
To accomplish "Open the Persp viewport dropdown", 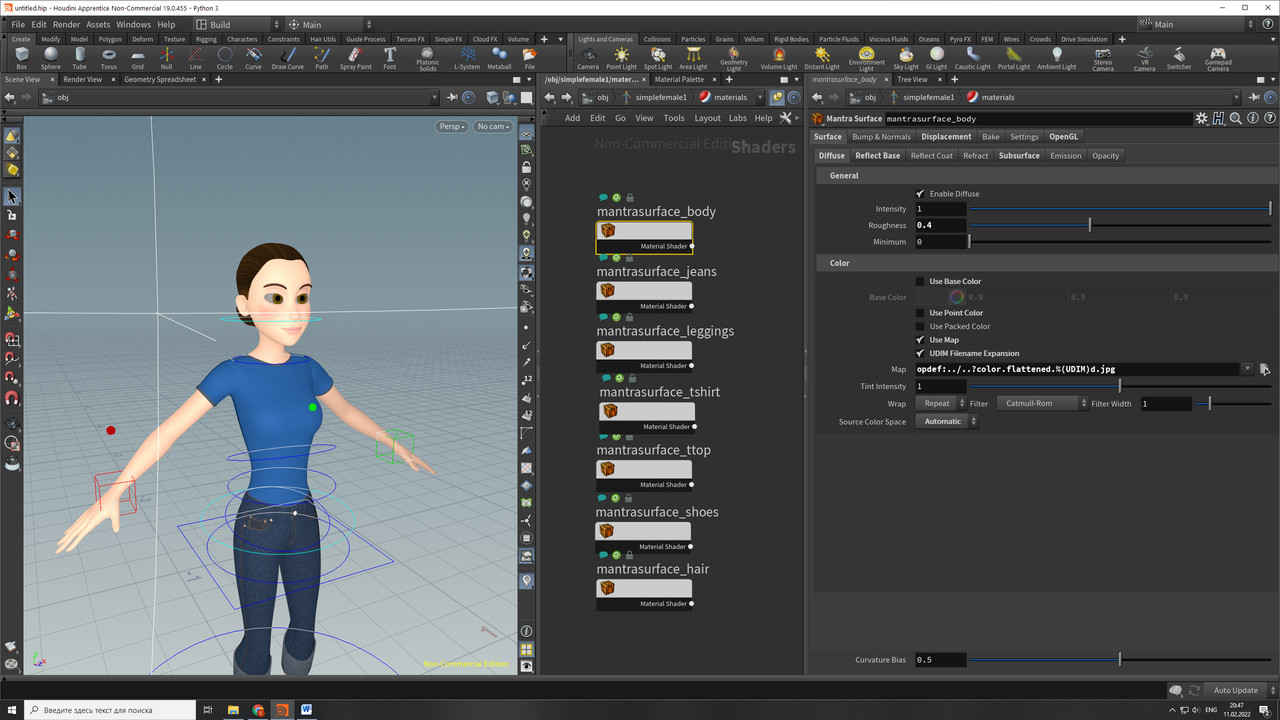I will click(x=452, y=127).
